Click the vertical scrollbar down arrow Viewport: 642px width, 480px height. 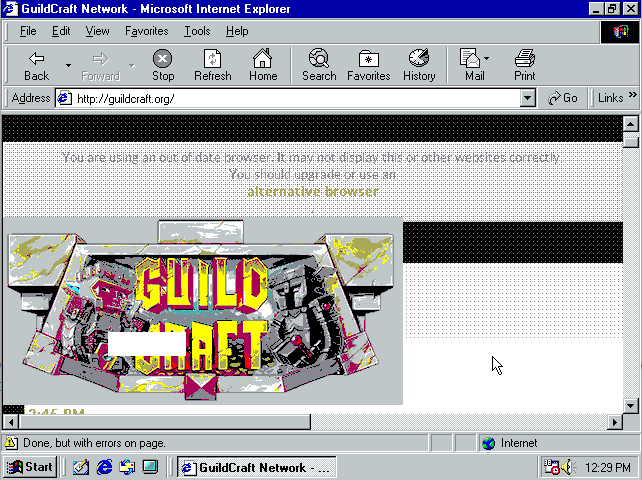coord(631,406)
